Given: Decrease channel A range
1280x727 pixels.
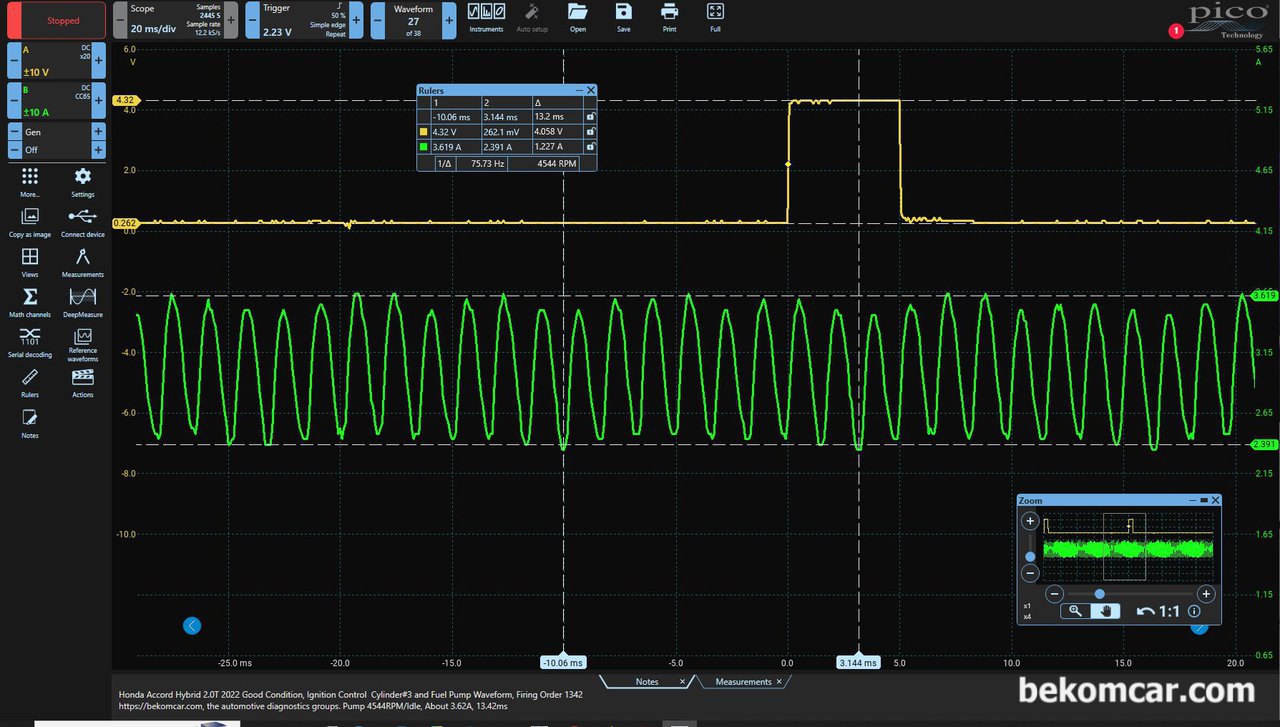Looking at the screenshot, I should [14, 60].
